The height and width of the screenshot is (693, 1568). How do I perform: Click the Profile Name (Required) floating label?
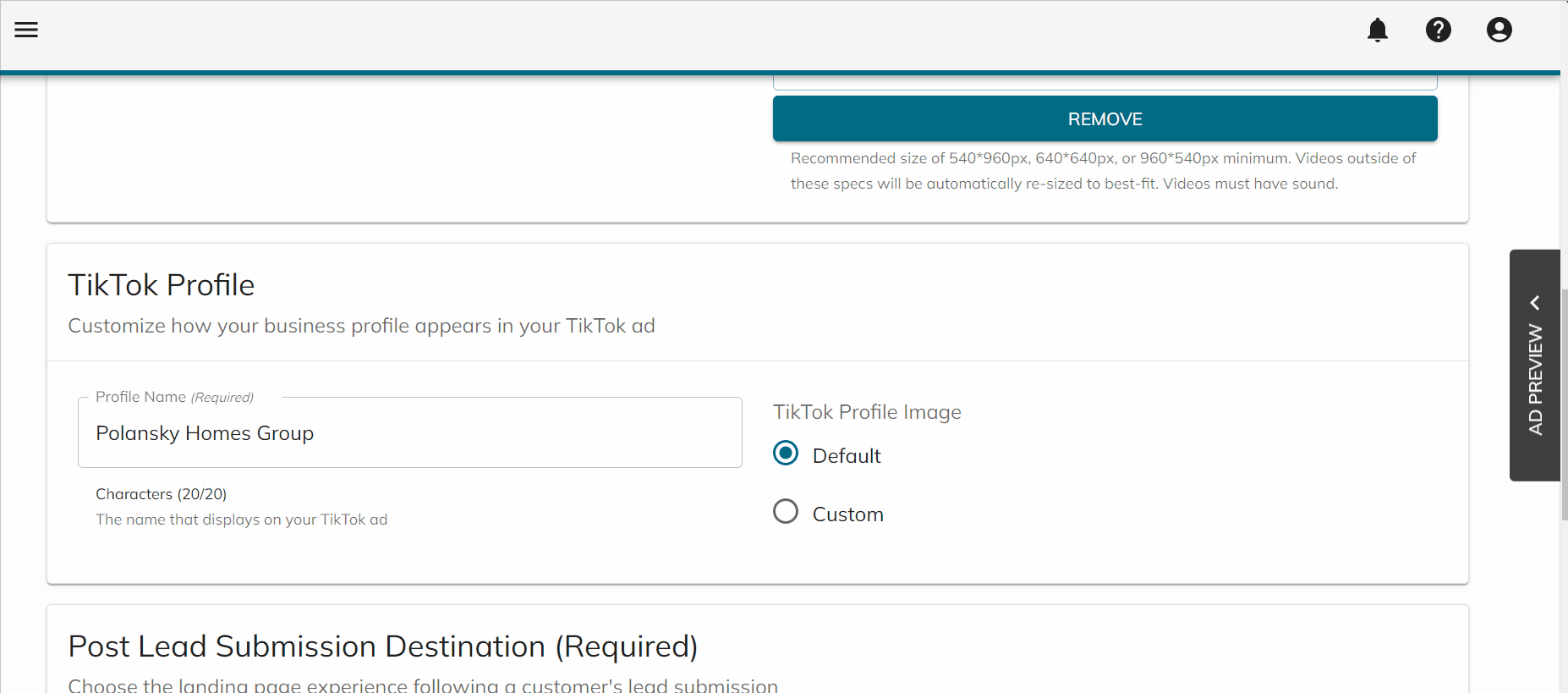[174, 397]
